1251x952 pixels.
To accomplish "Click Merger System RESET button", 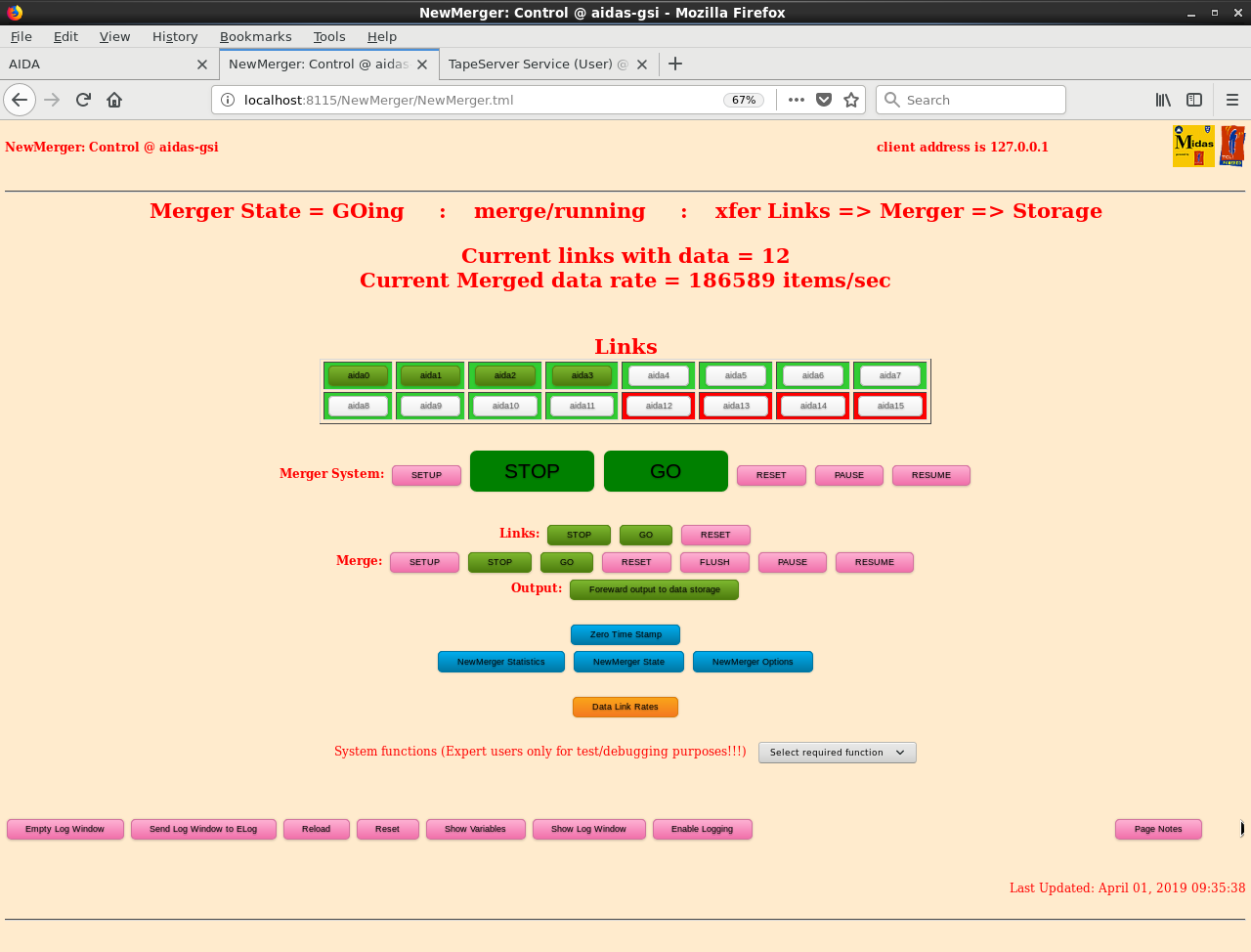I will (x=771, y=475).
